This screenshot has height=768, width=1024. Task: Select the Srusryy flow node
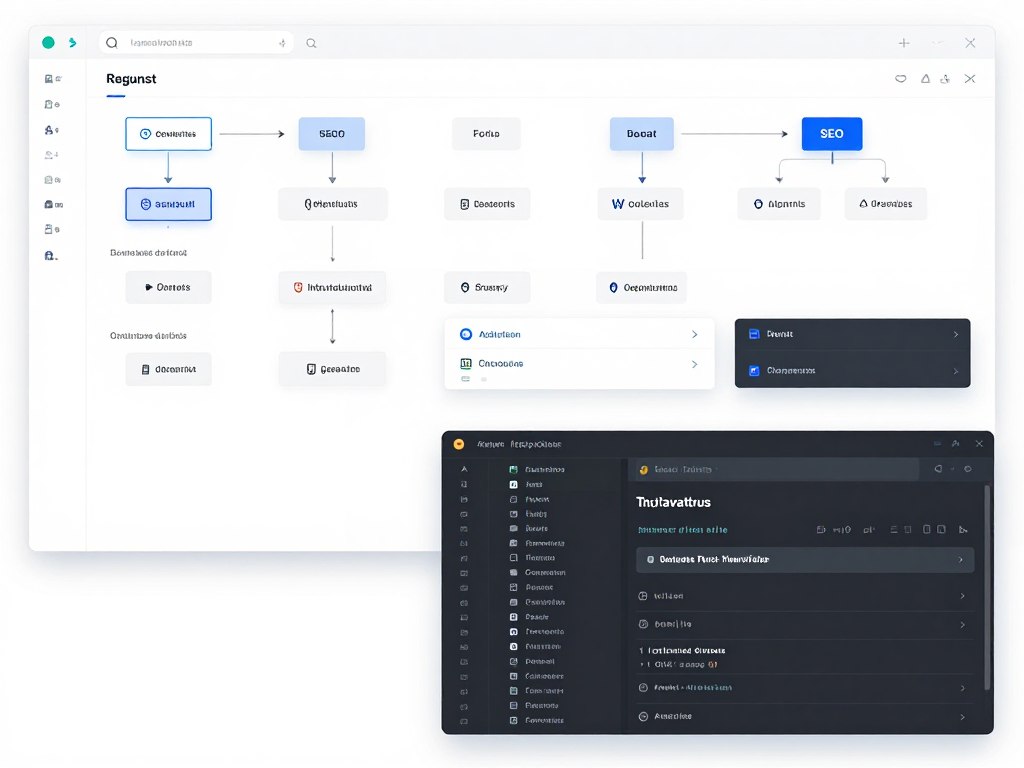tap(487, 287)
